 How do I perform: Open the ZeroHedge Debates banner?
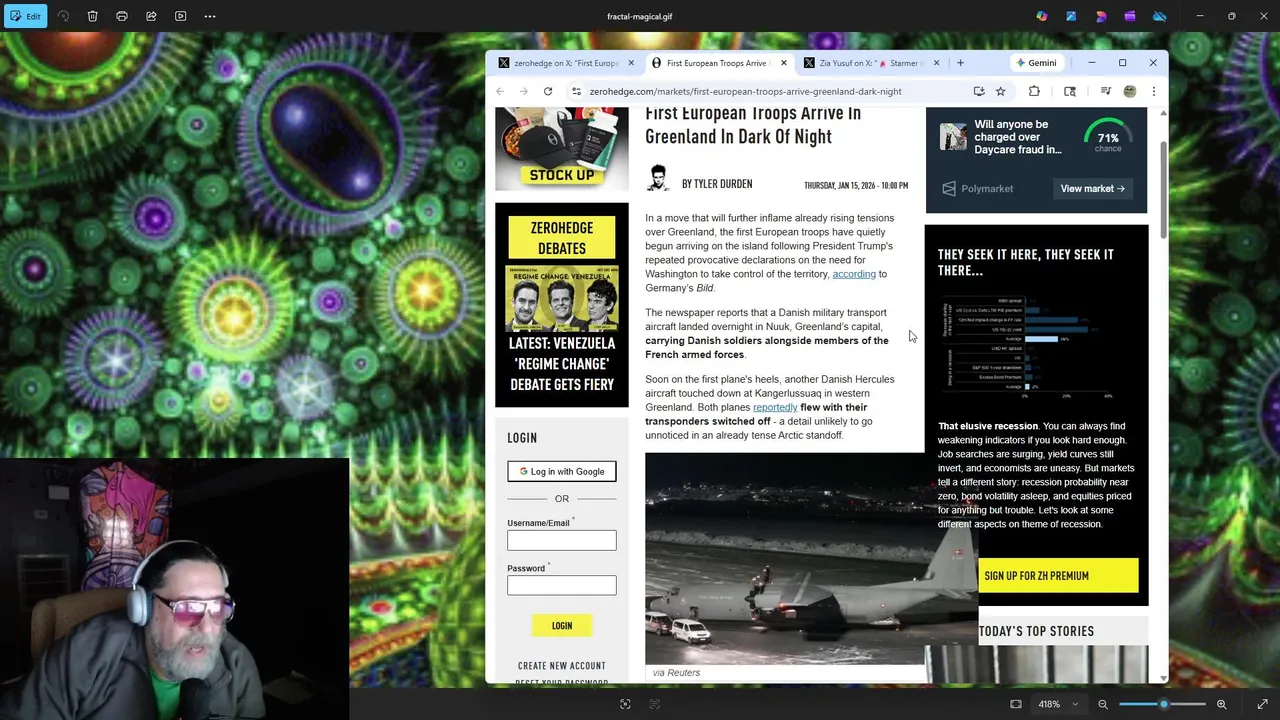(x=562, y=238)
